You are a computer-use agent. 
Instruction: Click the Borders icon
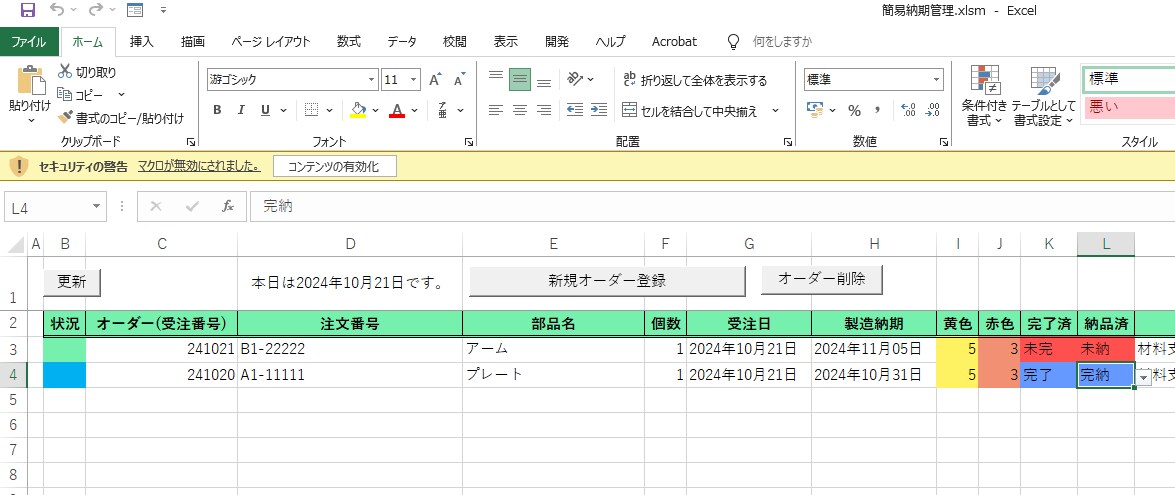pyautogui.click(x=312, y=110)
